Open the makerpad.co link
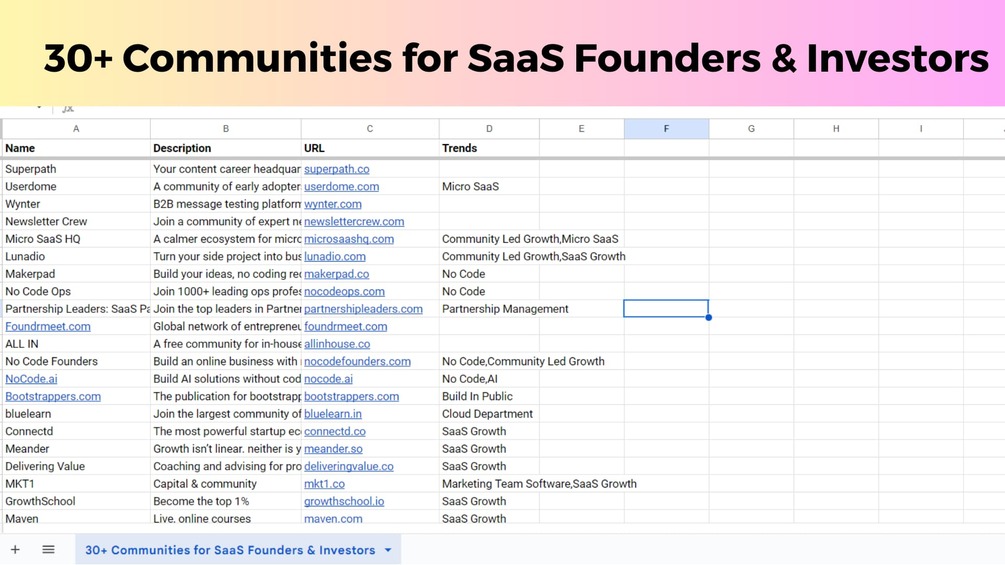Image resolution: width=1005 pixels, height=565 pixels. coord(336,274)
